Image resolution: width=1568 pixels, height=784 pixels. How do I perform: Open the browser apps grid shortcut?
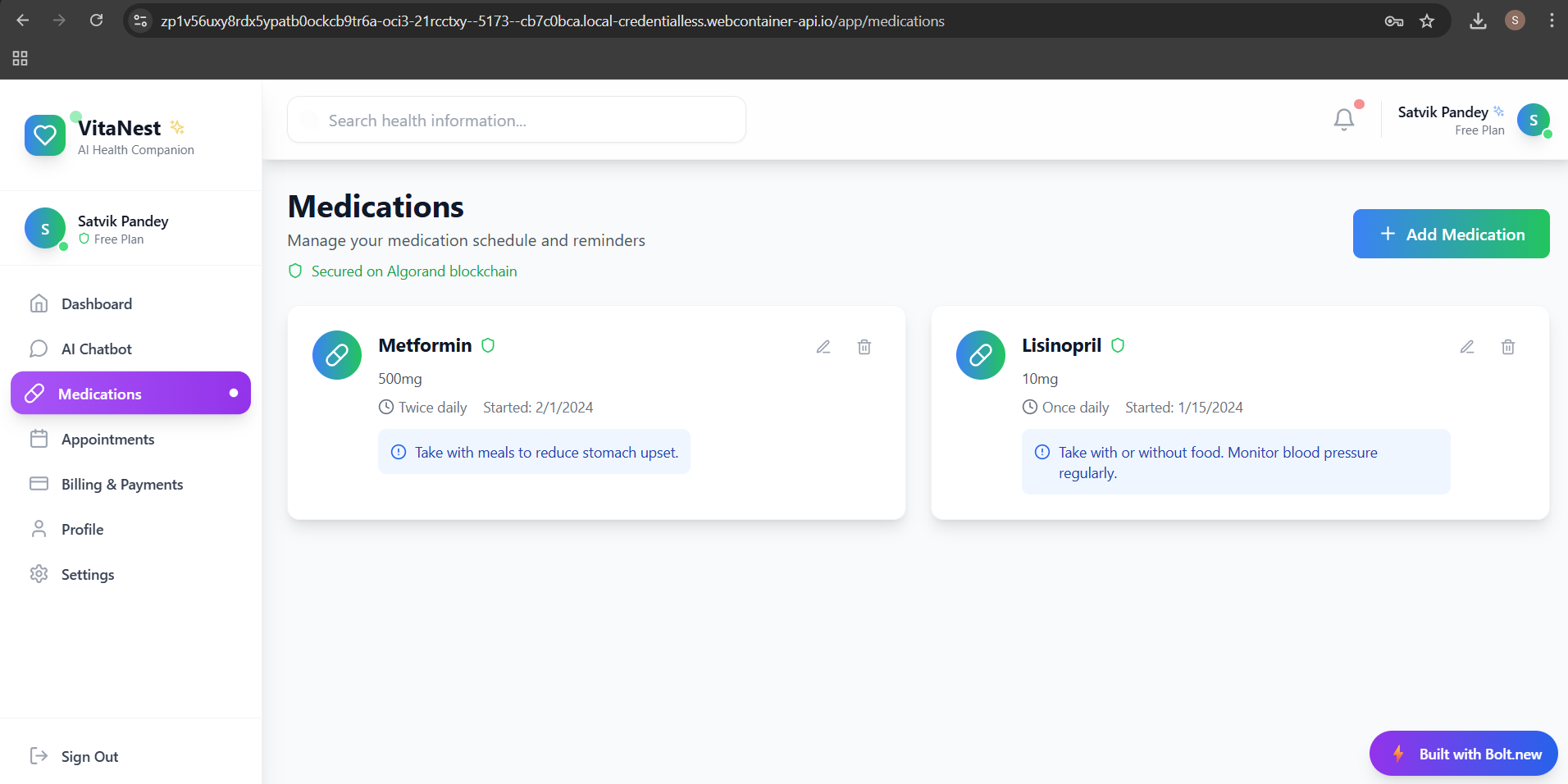click(x=21, y=58)
